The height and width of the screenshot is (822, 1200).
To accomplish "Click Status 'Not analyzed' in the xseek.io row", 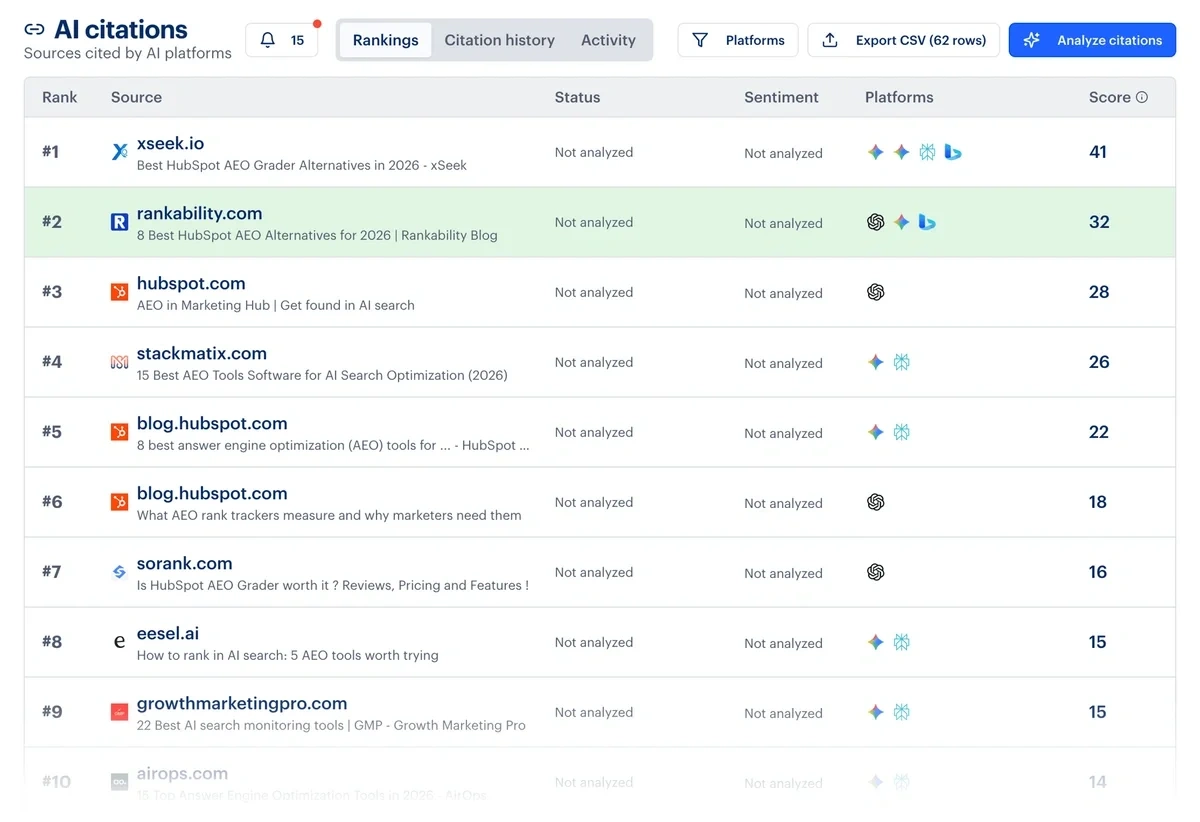I will (x=594, y=152).
